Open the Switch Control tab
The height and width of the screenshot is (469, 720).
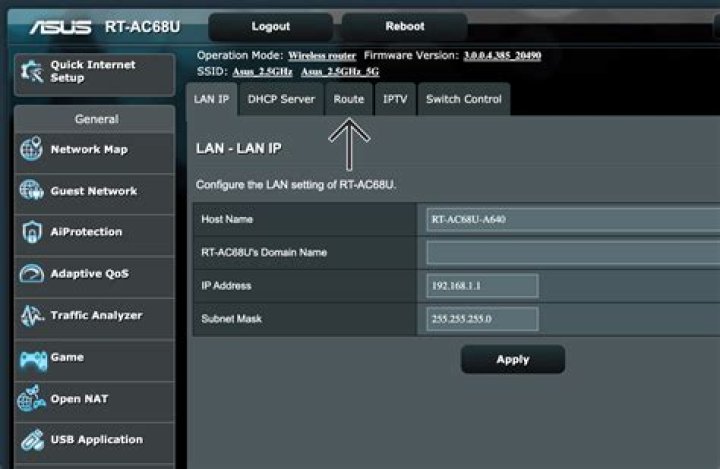coord(464,99)
